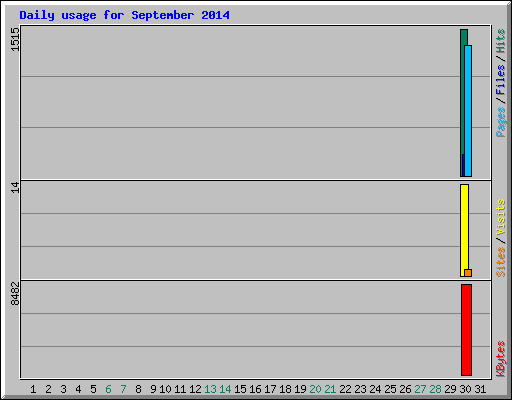Screen dimensions: 512x400
Task: Click day 8 on the x-axis
Action: (x=138, y=389)
